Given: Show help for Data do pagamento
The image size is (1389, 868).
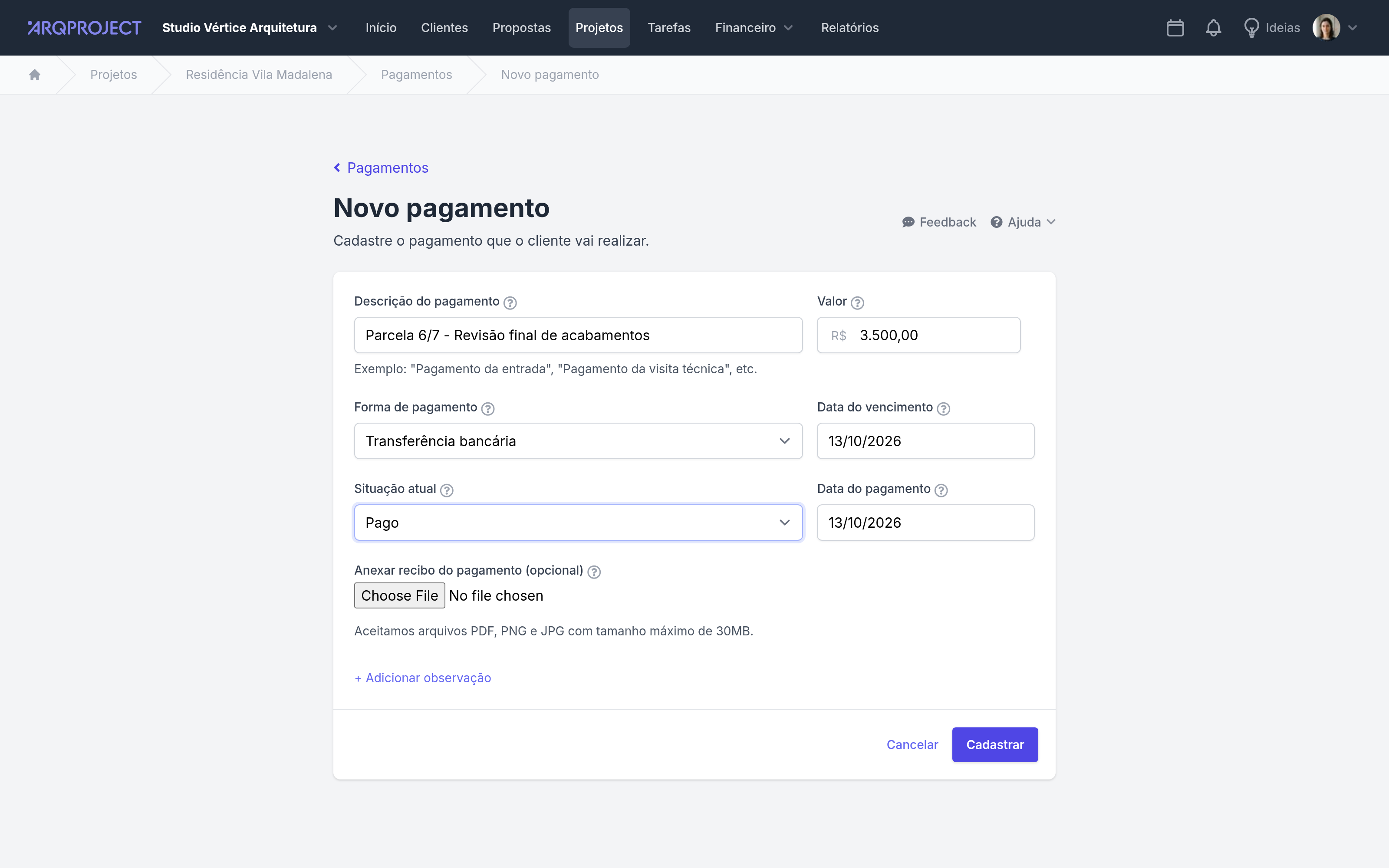Looking at the screenshot, I should pyautogui.click(x=941, y=490).
